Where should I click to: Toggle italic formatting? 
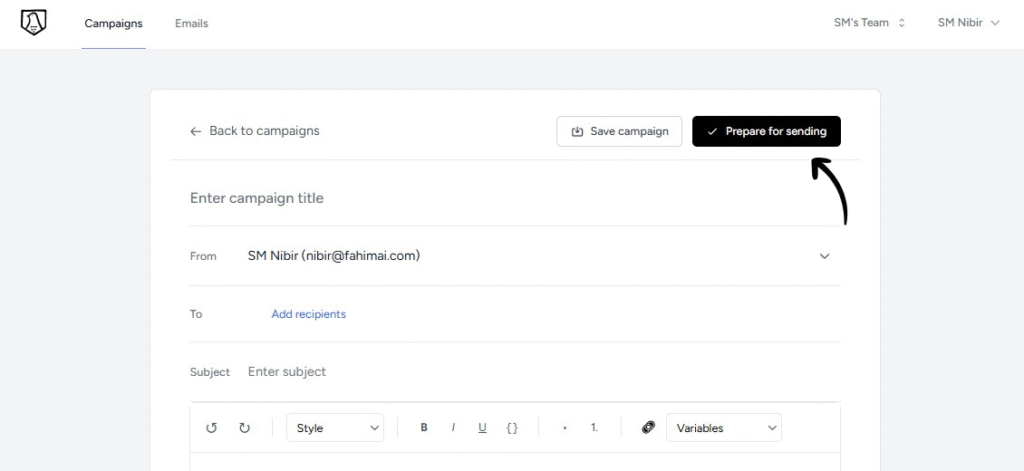click(453, 428)
